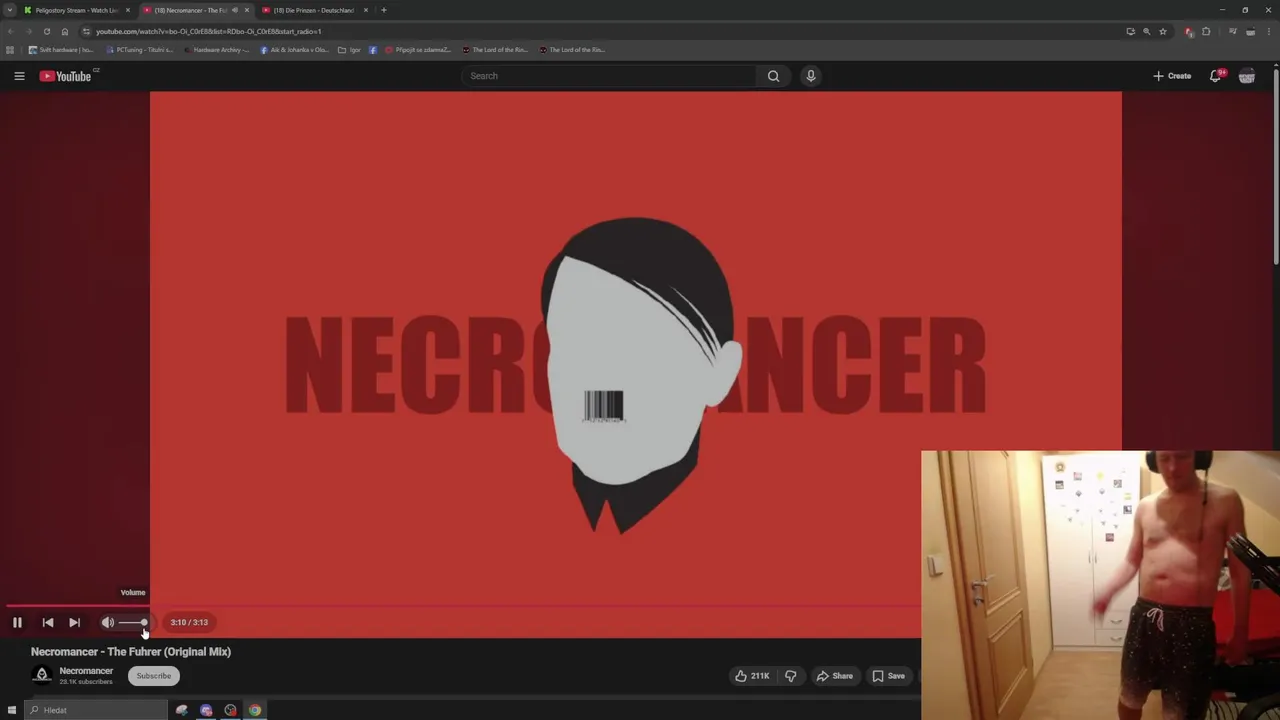
Task: Click the 3:10 / 3:13 time display
Action: [189, 622]
